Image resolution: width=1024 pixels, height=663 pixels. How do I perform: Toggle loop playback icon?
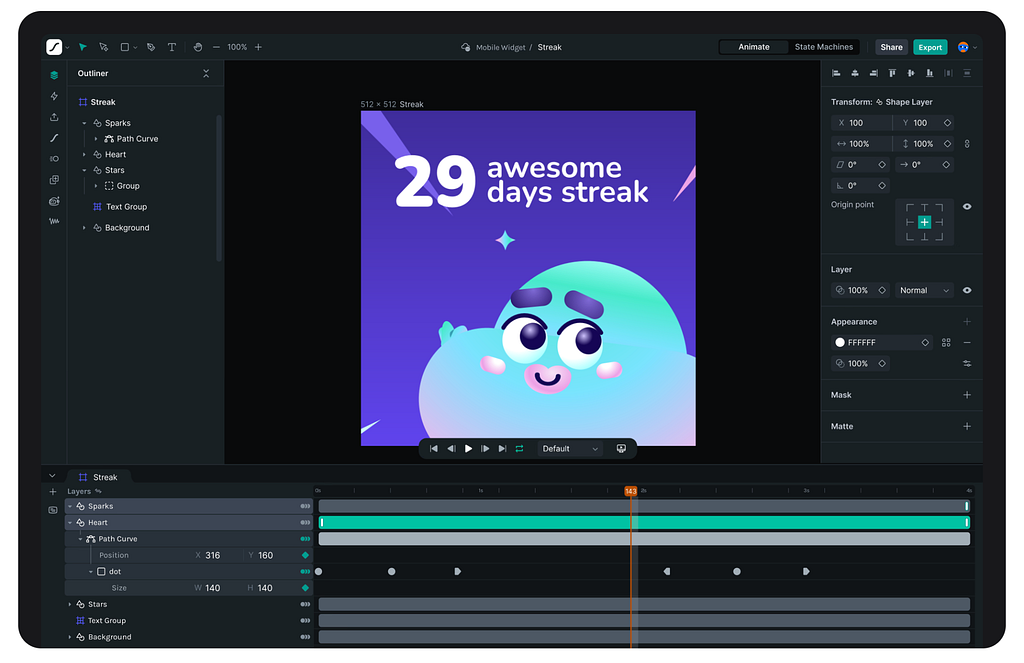519,449
